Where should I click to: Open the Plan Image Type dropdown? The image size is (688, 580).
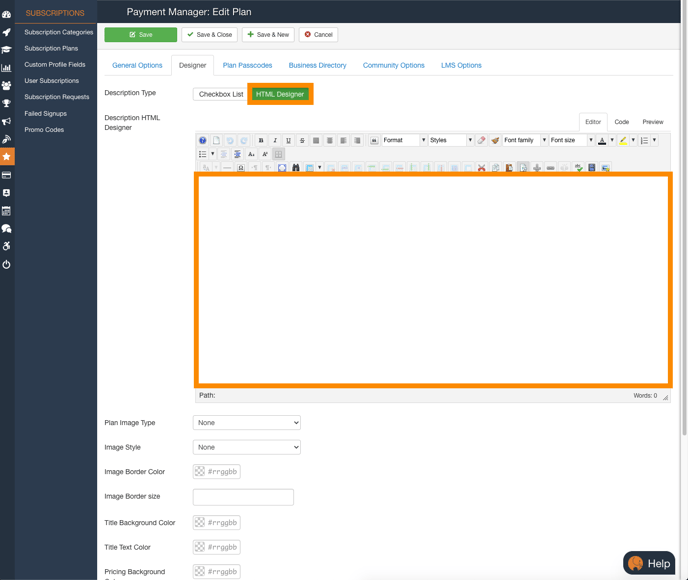247,423
